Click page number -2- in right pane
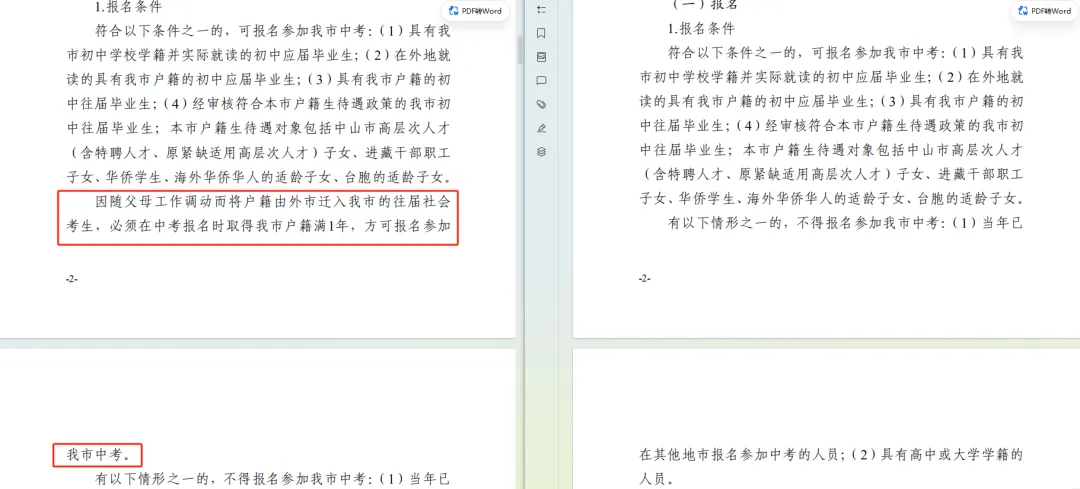 (645, 279)
